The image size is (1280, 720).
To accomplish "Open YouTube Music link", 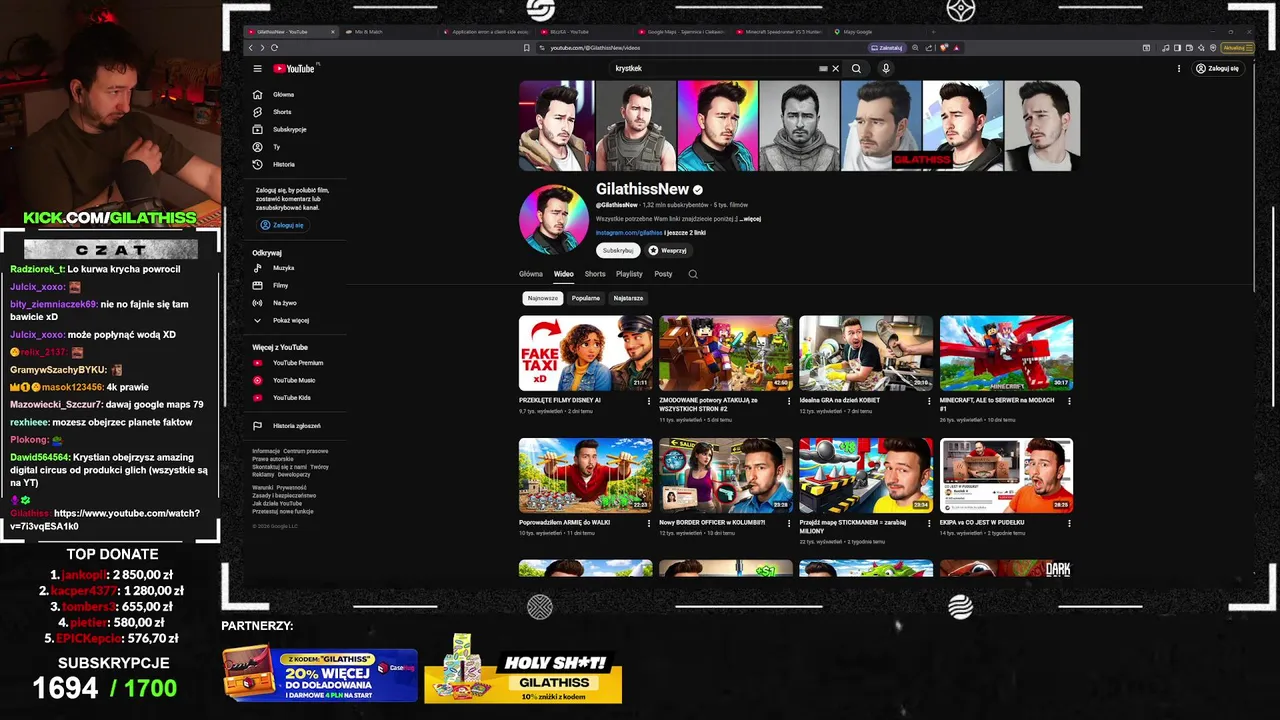I will tap(293, 380).
